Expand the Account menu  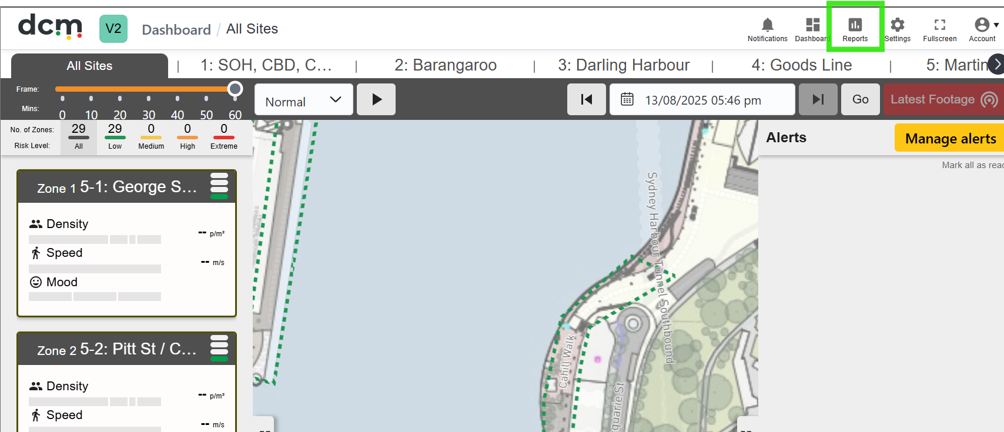[x=982, y=29]
